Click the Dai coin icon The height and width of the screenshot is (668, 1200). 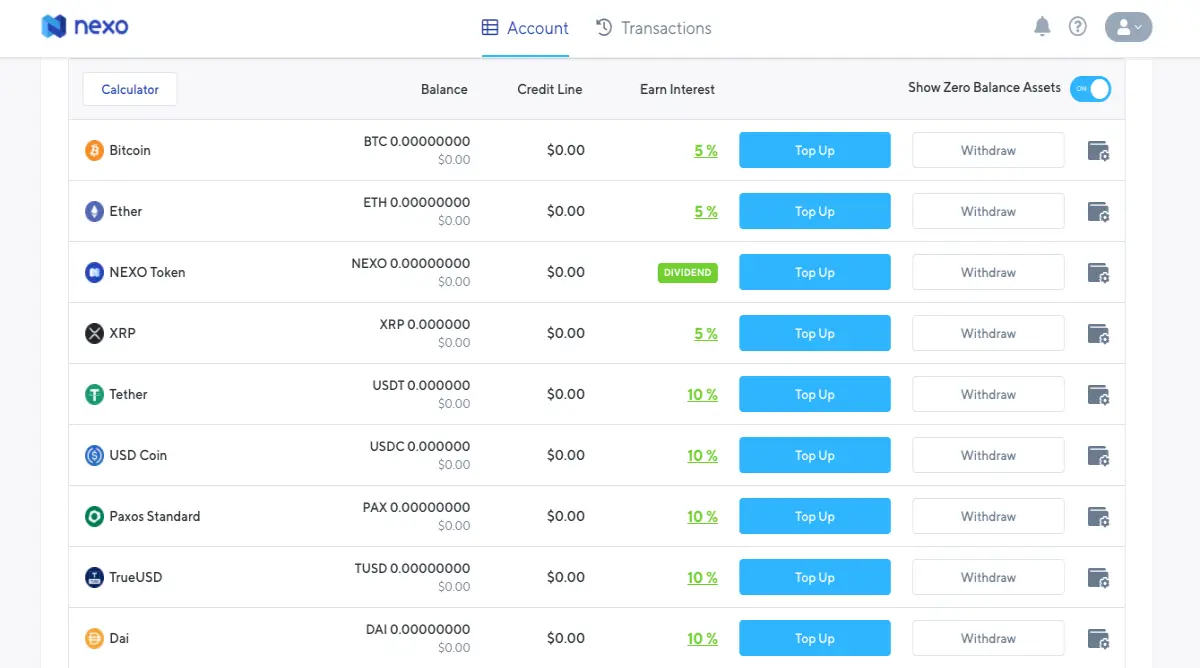[94, 638]
